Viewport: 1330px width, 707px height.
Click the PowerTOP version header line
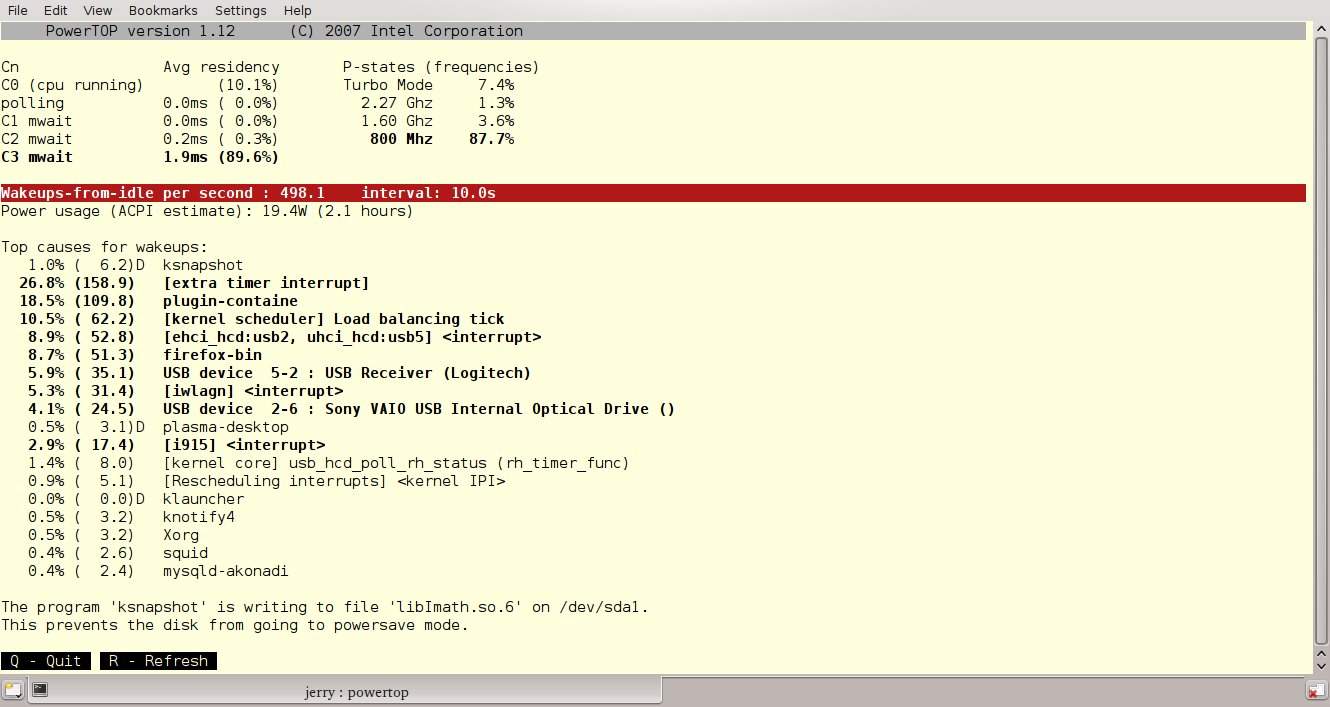[284, 31]
